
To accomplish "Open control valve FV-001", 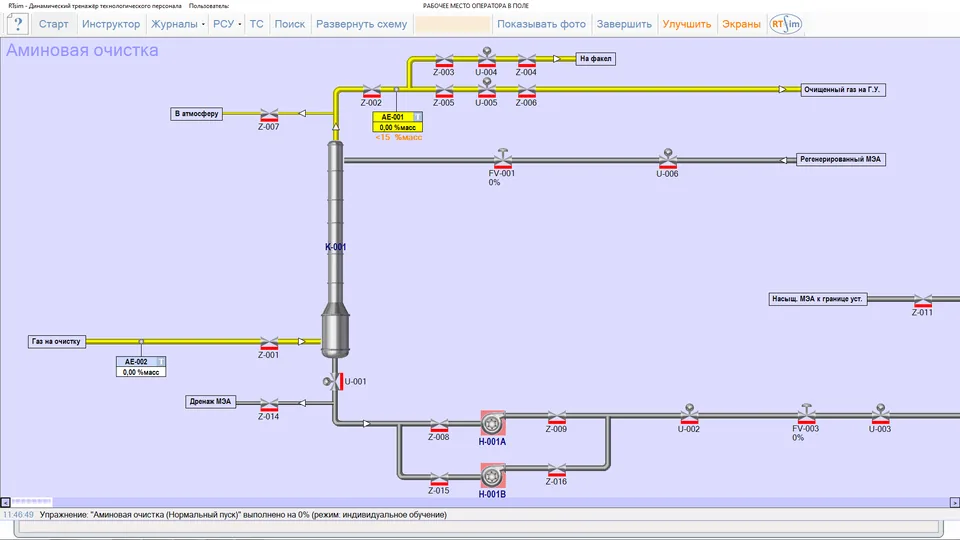I will pos(503,159).
